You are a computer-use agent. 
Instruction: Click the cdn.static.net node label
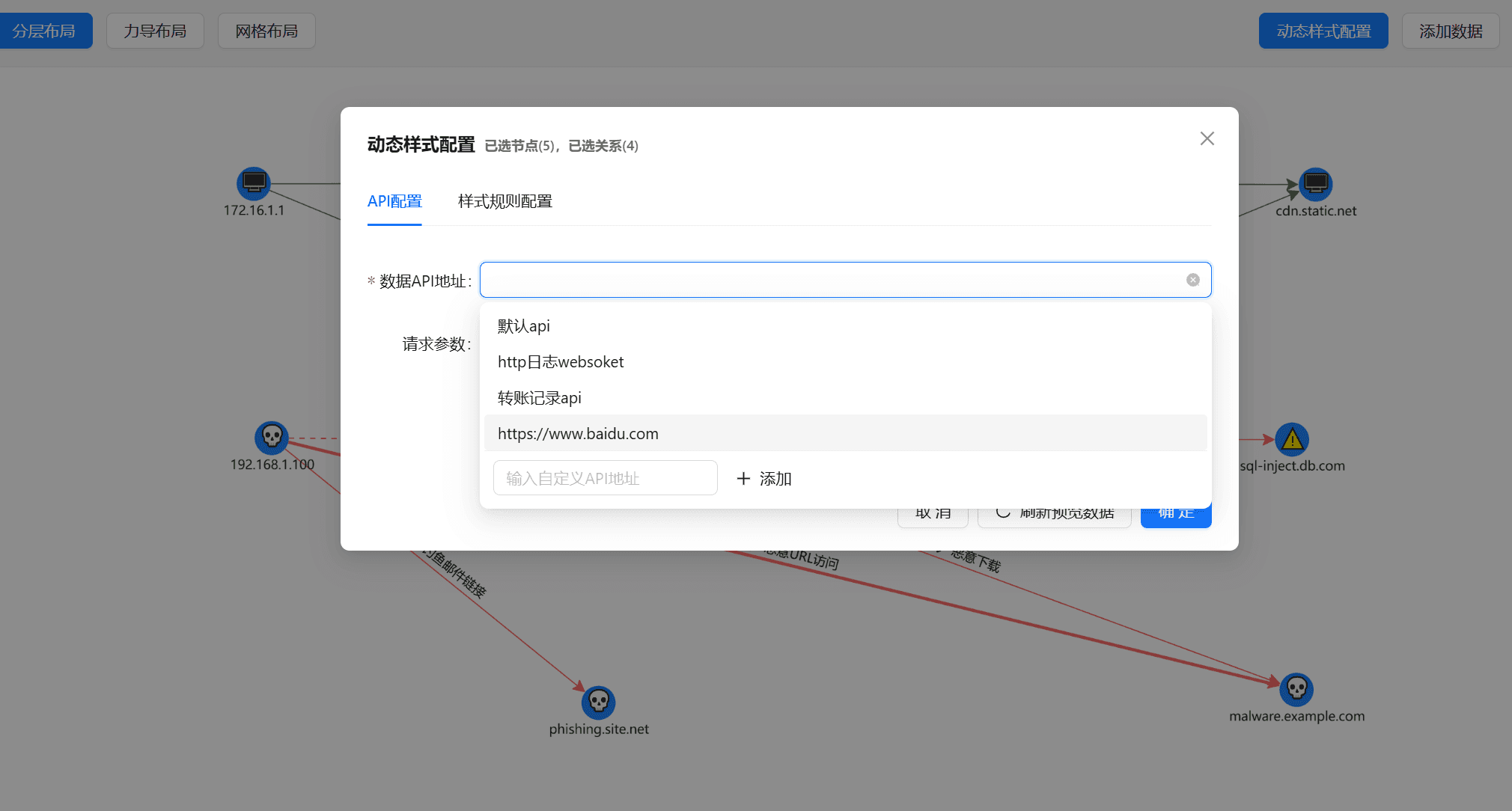click(x=1316, y=211)
